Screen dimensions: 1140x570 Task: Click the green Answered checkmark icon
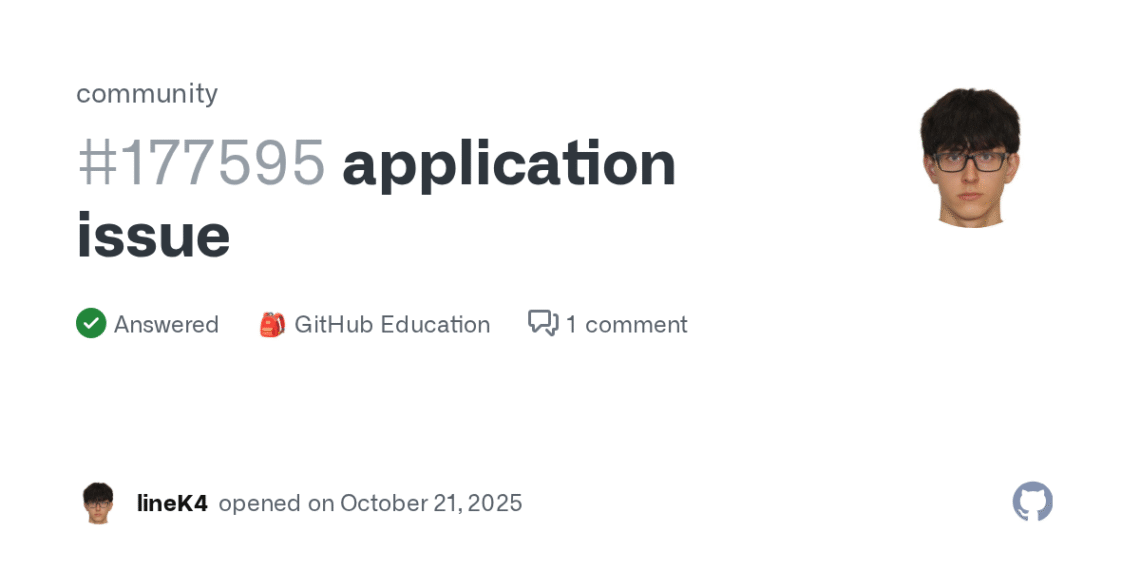(91, 323)
